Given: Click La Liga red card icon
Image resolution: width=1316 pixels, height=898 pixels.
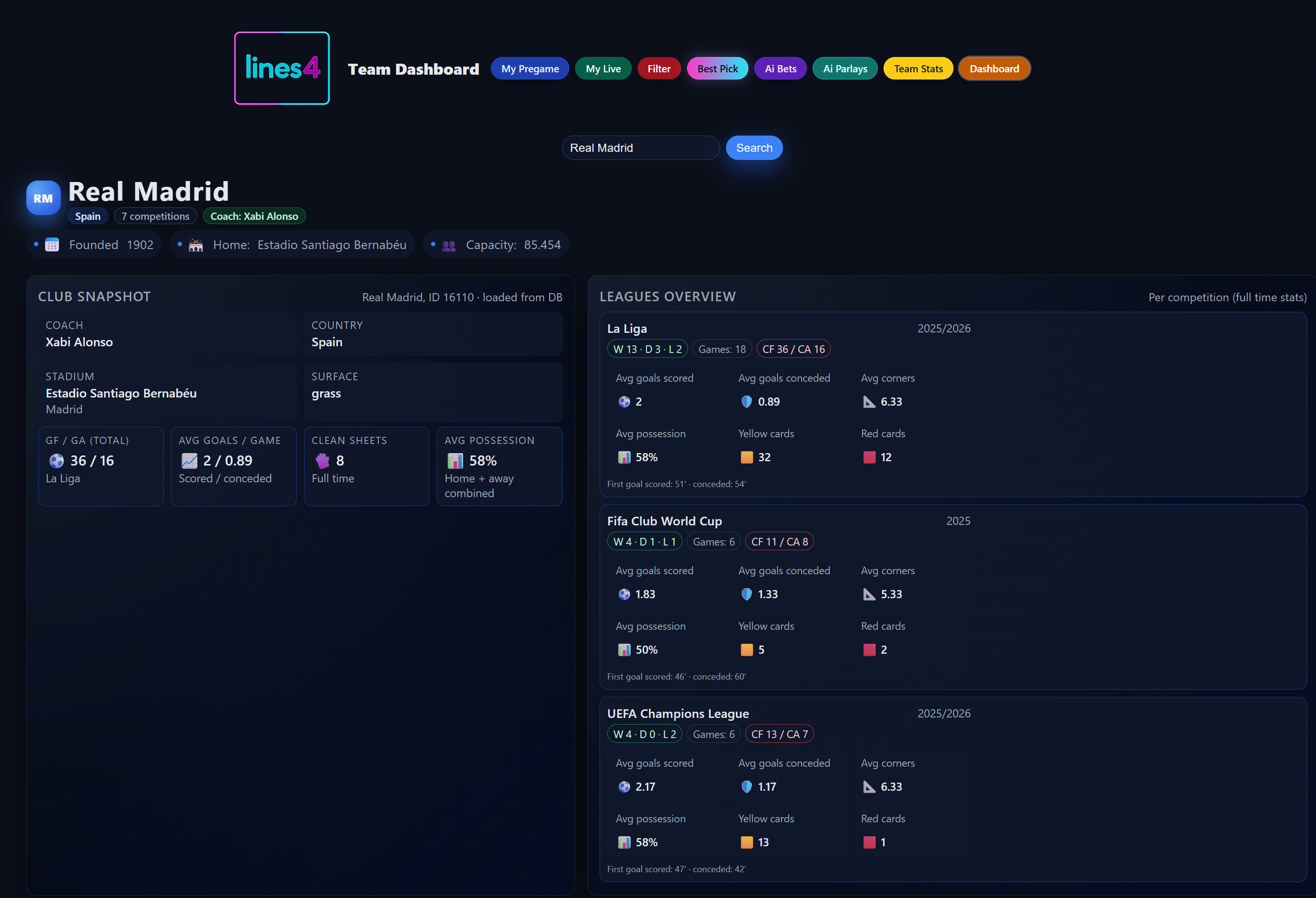Looking at the screenshot, I should [x=869, y=457].
